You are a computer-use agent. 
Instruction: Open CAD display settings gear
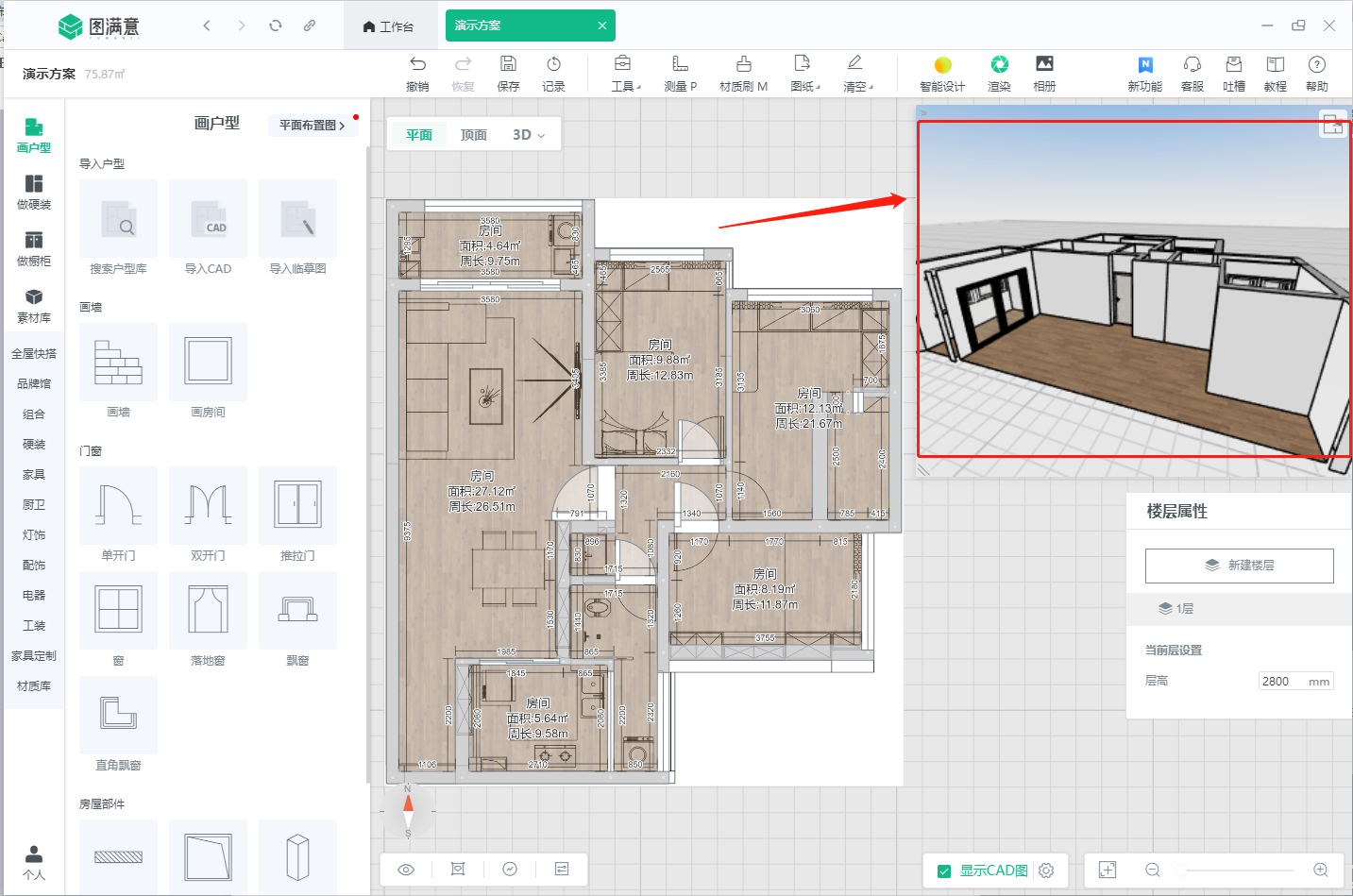pos(1046,871)
